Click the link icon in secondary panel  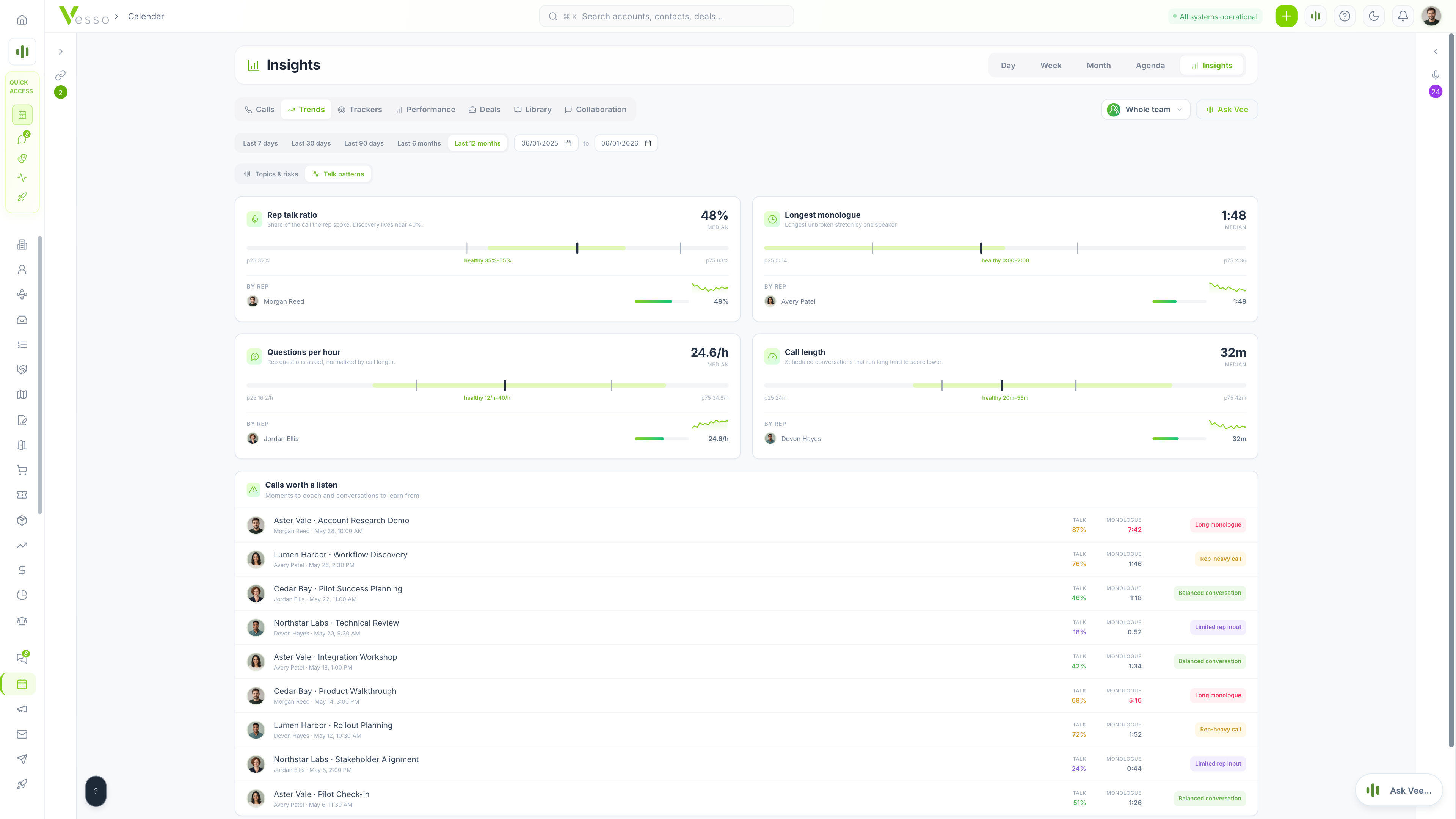[61, 75]
